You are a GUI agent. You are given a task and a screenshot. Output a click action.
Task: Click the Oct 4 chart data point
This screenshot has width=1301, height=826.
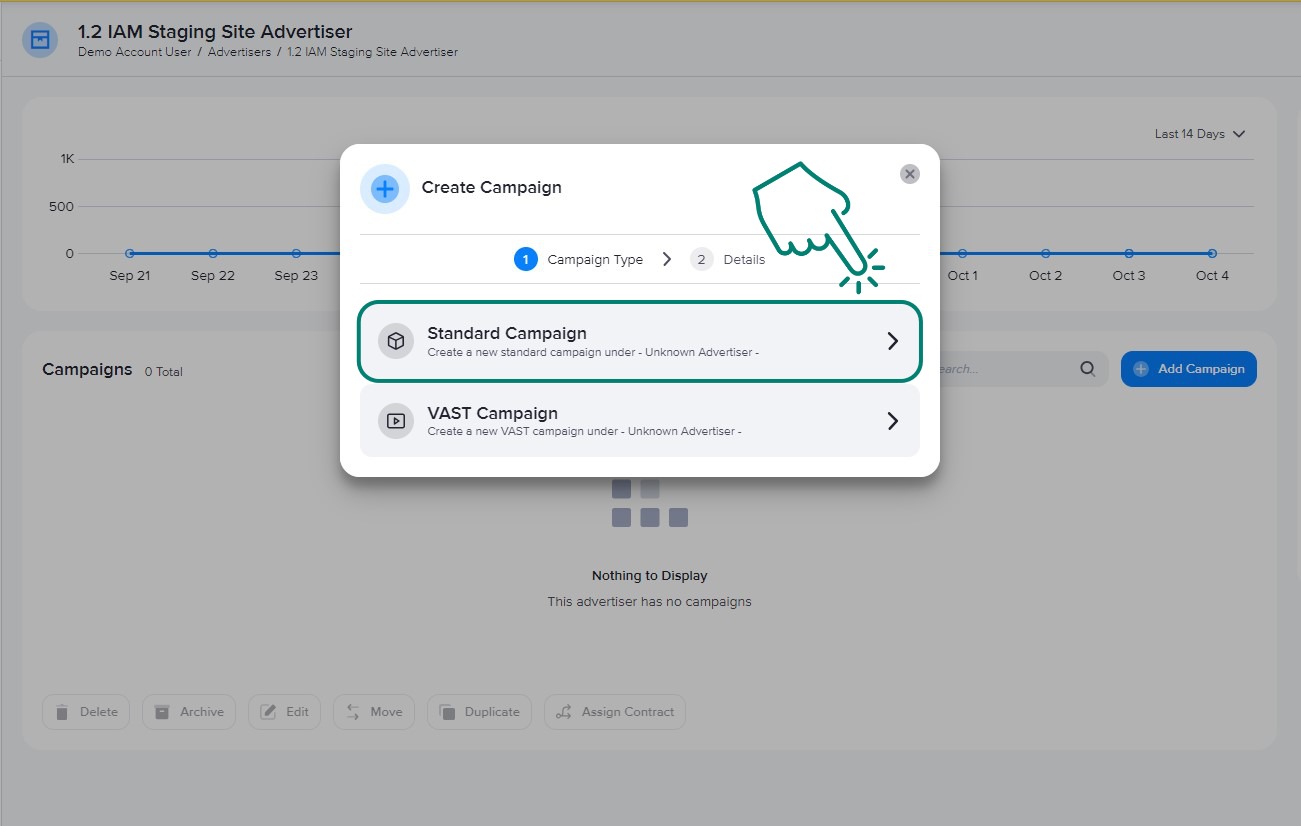click(x=1212, y=253)
